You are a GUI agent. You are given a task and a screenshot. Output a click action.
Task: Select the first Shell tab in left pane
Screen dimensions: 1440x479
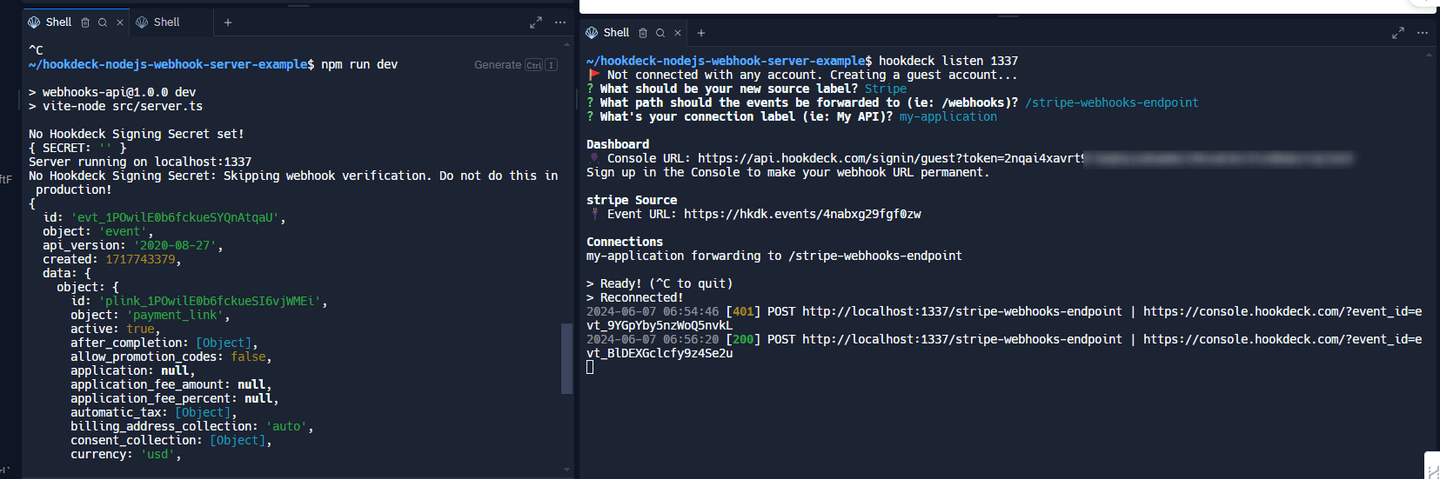[x=59, y=22]
